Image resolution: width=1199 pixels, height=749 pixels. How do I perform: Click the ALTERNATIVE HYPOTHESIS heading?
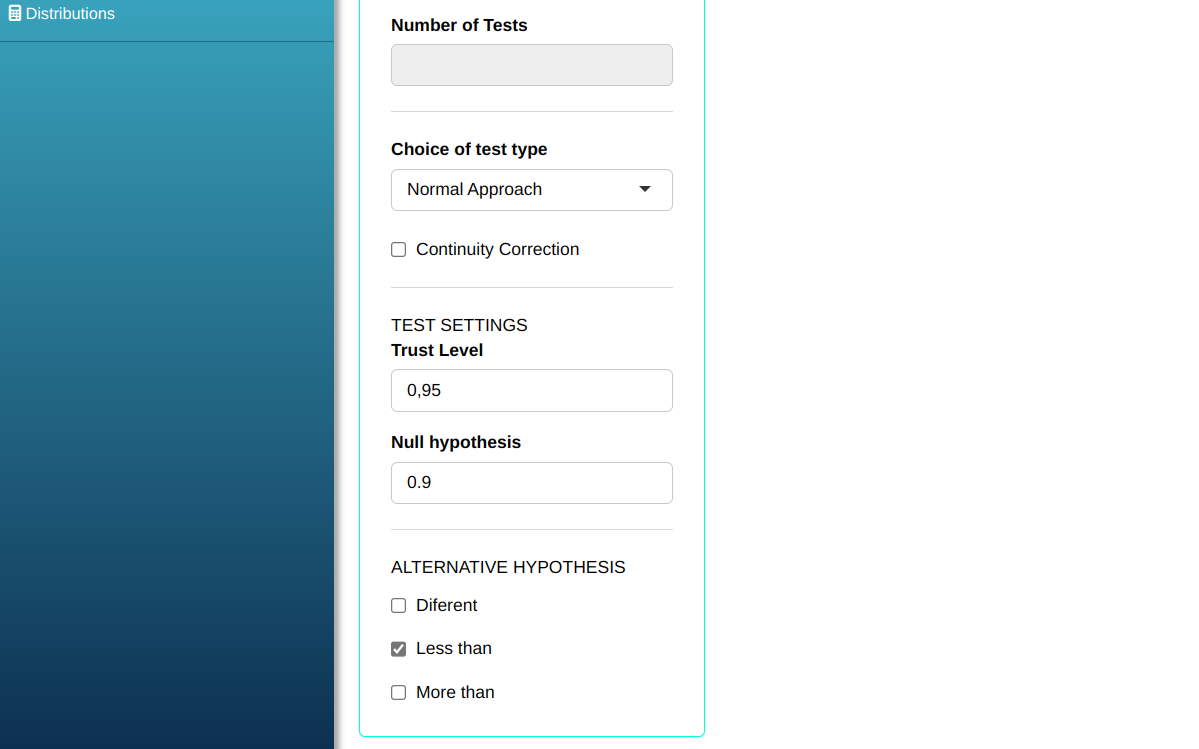point(508,568)
